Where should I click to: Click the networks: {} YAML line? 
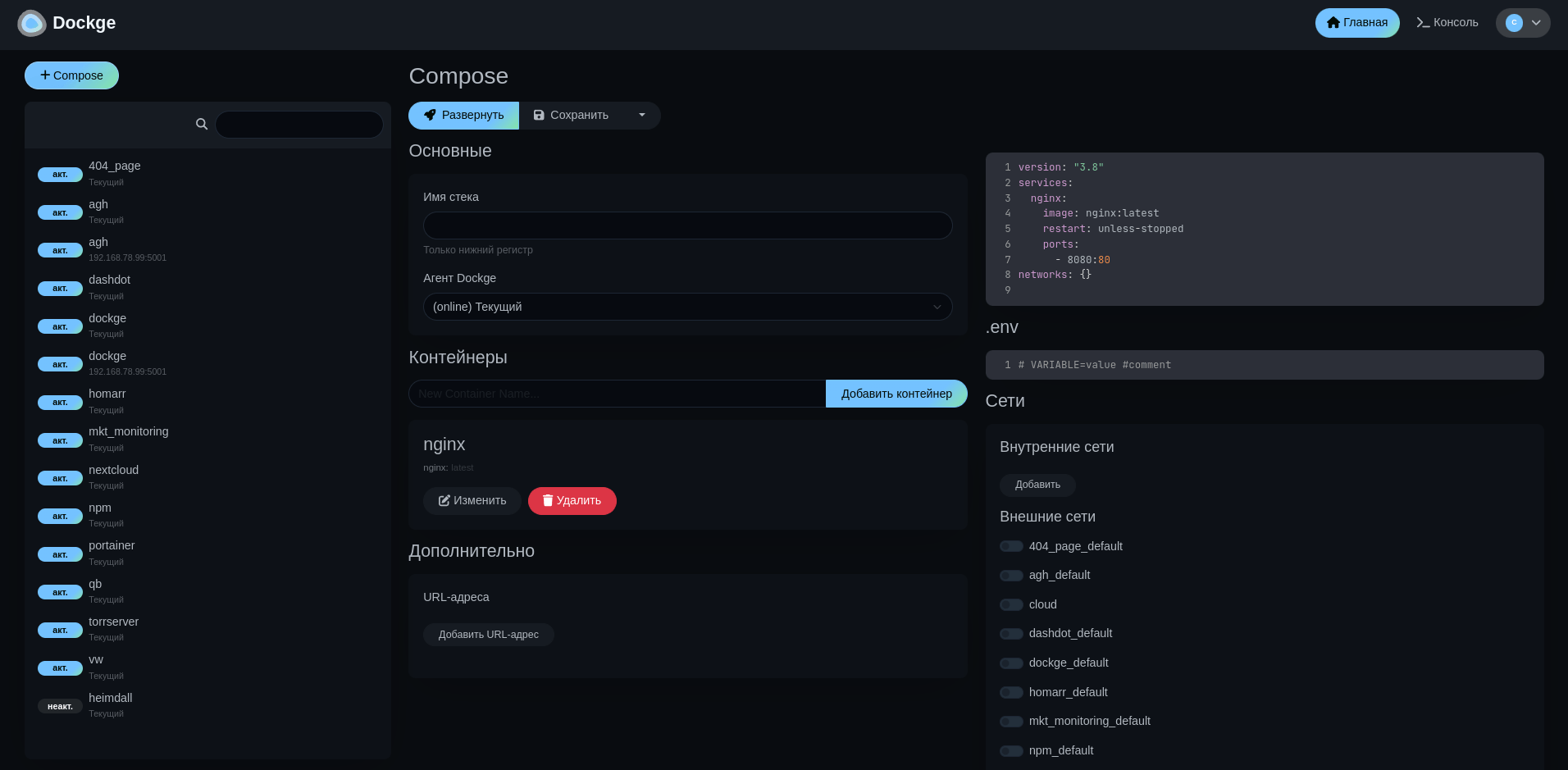click(x=1055, y=275)
